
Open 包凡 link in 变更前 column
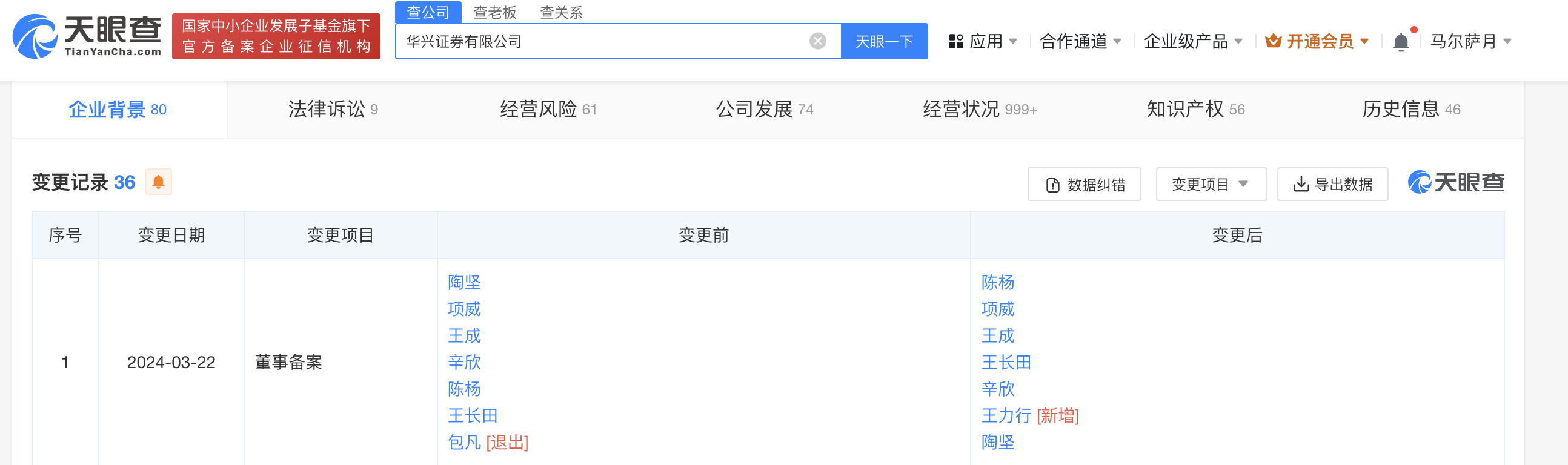[x=465, y=443]
